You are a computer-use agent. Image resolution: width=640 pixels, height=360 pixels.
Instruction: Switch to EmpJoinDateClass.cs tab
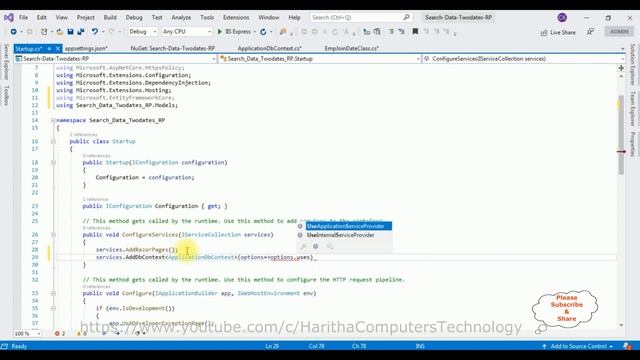click(352, 48)
